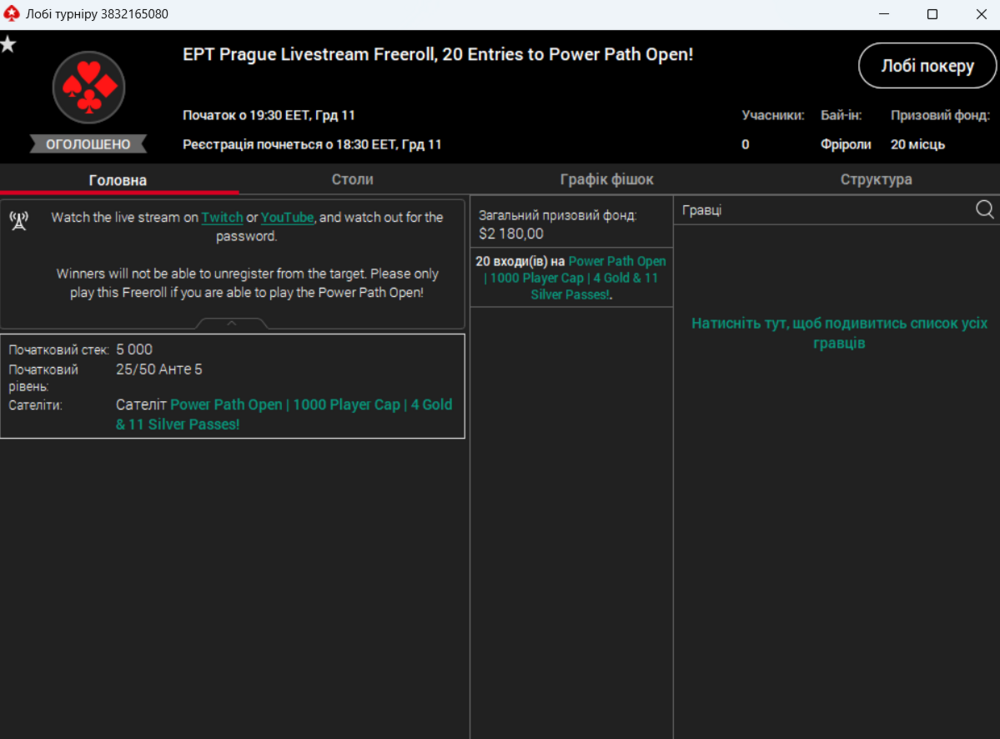Image resolution: width=1000 pixels, height=739 pixels.
Task: Click the starting level '25/50 Анте 5'
Action: 159,369
